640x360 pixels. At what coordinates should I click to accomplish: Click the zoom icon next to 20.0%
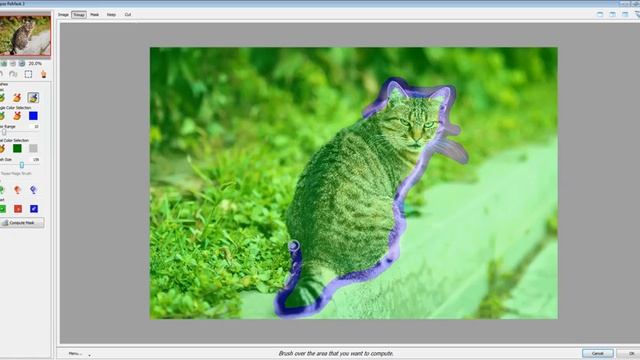22,64
